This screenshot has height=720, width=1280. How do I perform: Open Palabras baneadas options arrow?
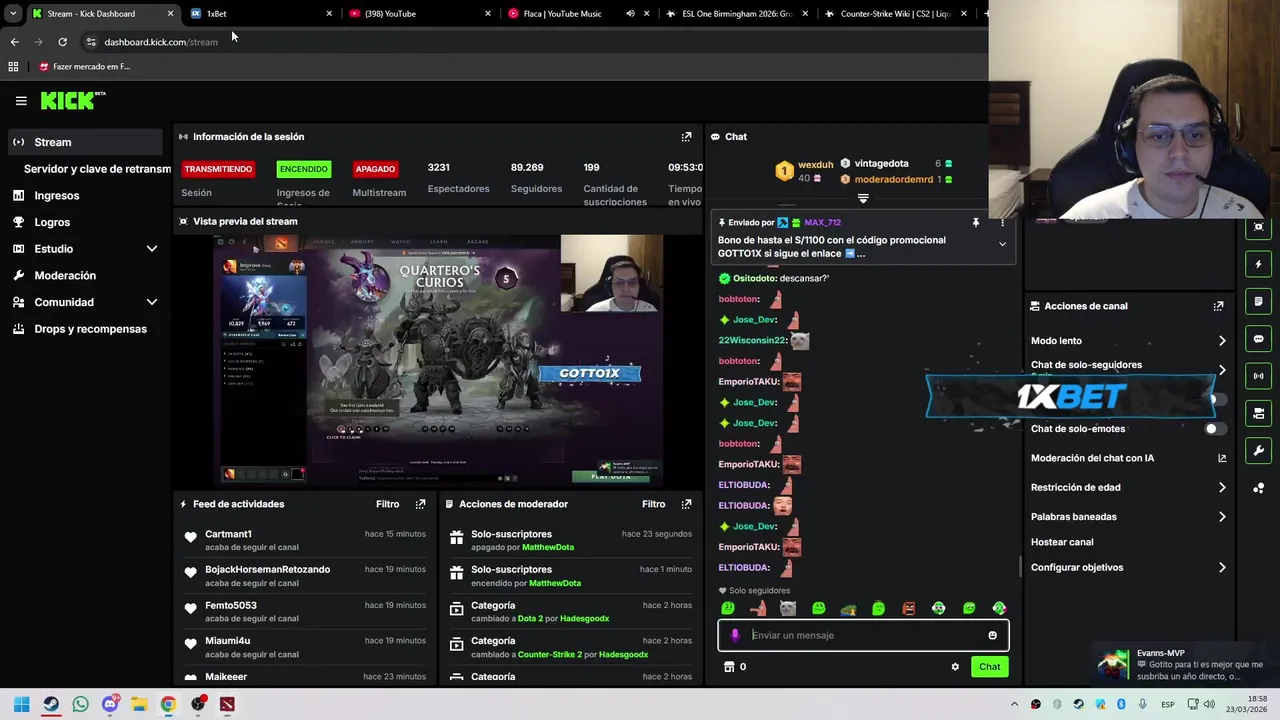tap(1222, 517)
